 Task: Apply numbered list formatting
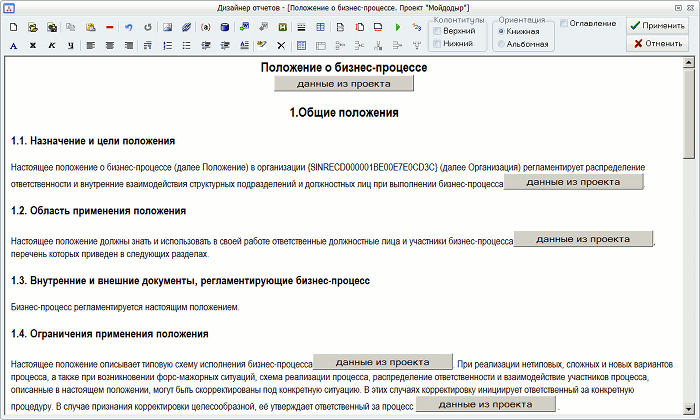pyautogui.click(x=167, y=46)
